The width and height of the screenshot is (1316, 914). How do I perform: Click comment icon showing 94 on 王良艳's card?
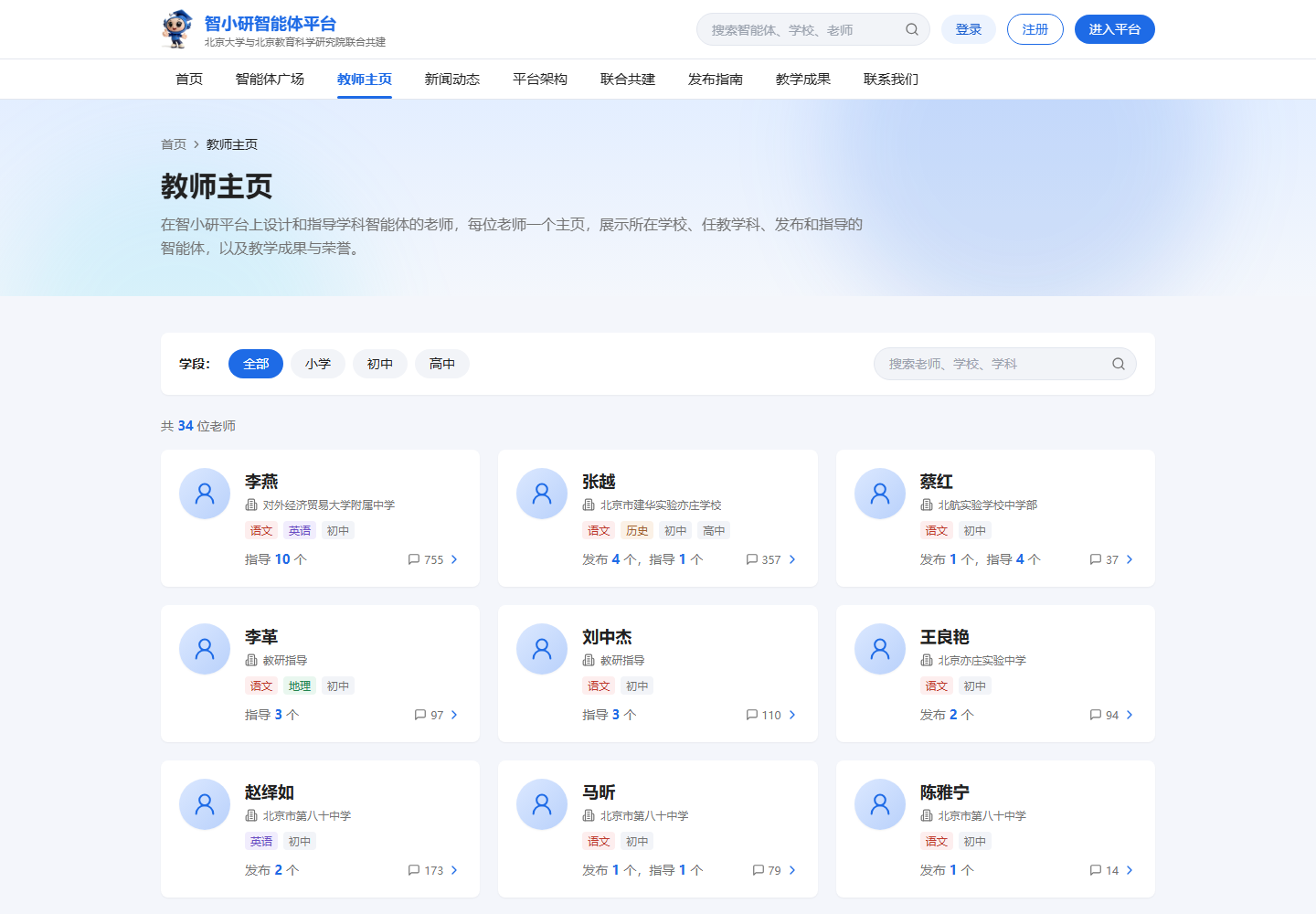[x=1096, y=715]
